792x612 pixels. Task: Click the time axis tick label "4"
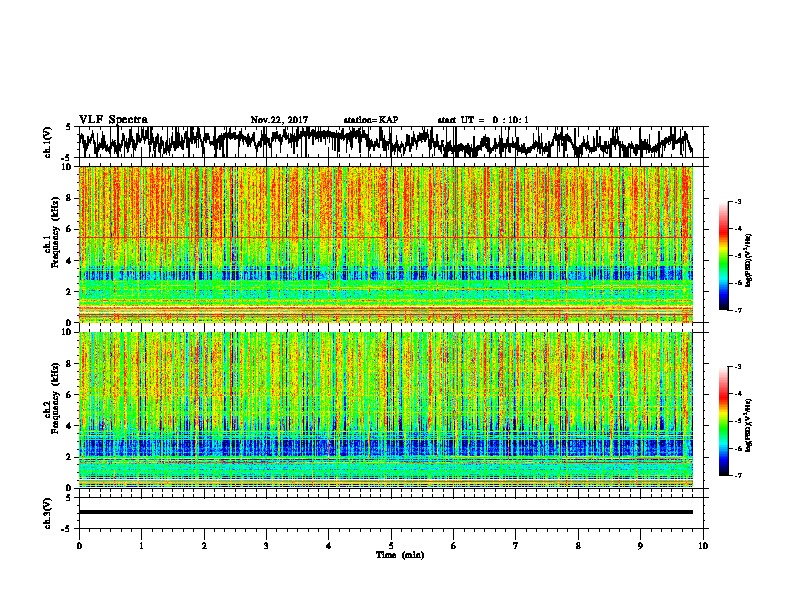[329, 546]
